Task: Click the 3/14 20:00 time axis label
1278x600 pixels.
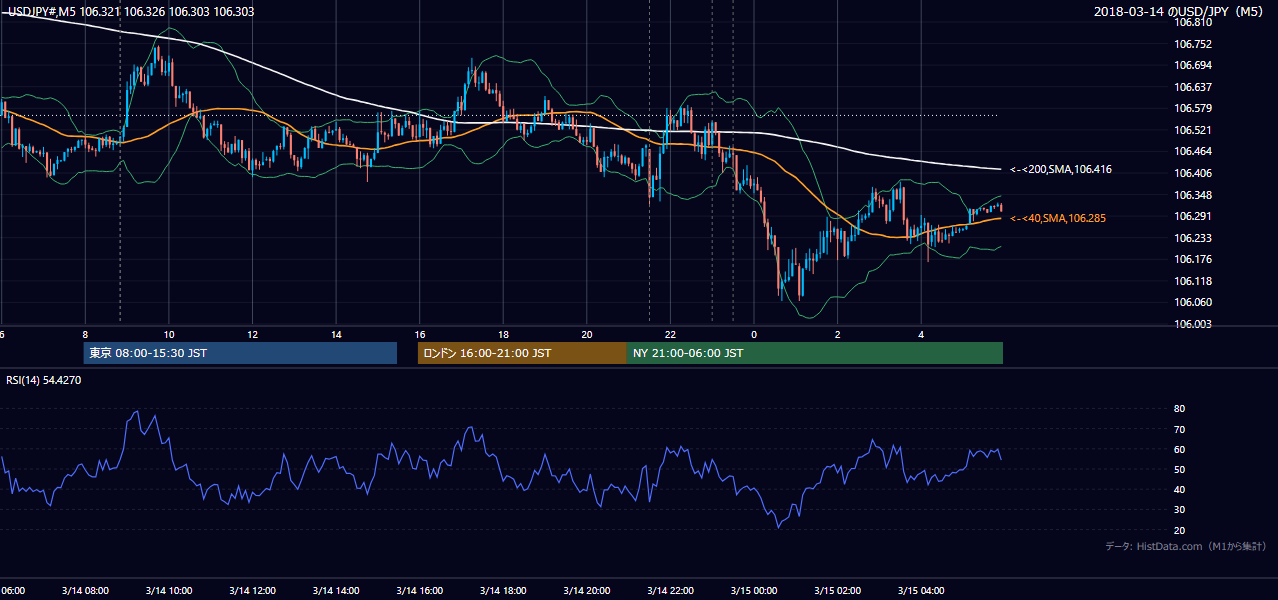Action: click(x=587, y=590)
